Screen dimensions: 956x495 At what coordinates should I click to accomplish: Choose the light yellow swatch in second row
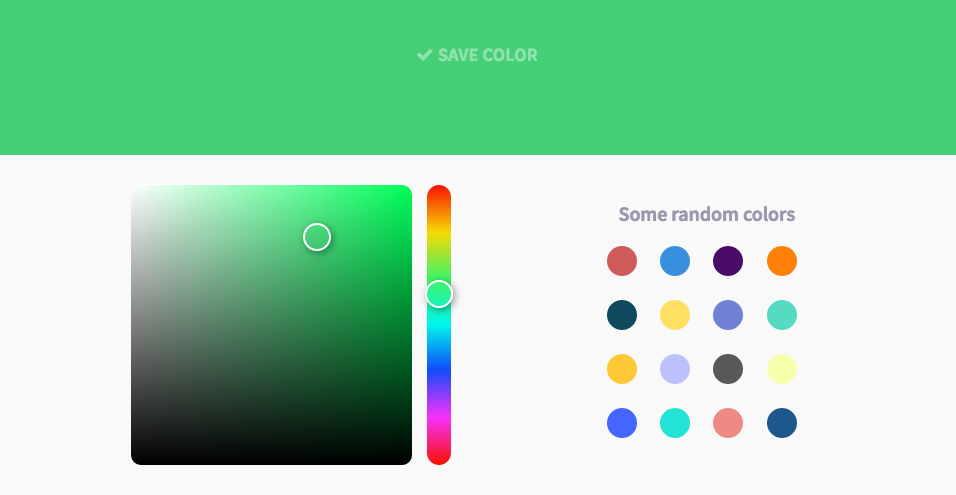(675, 315)
